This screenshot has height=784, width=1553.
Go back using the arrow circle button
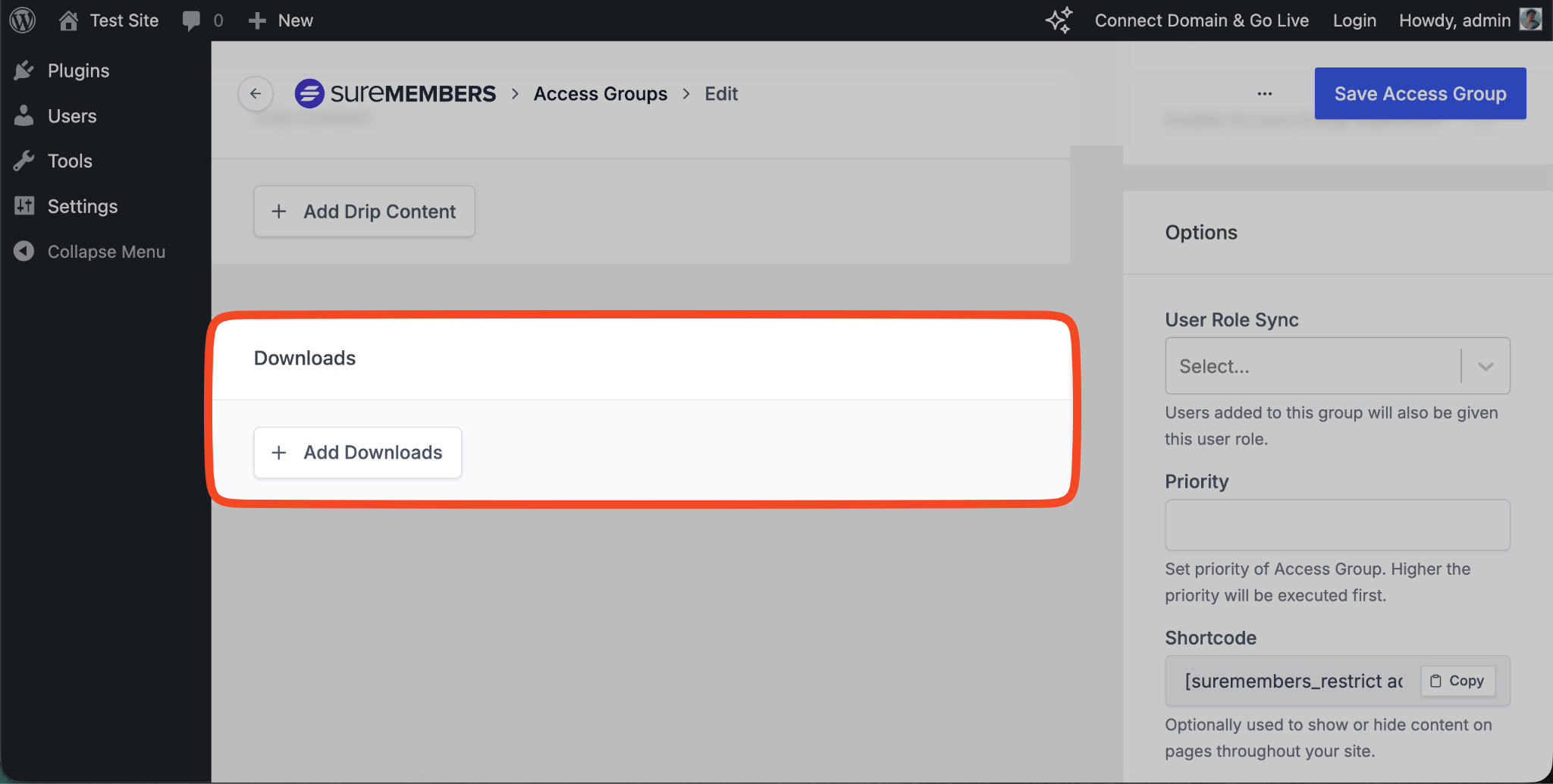(256, 94)
